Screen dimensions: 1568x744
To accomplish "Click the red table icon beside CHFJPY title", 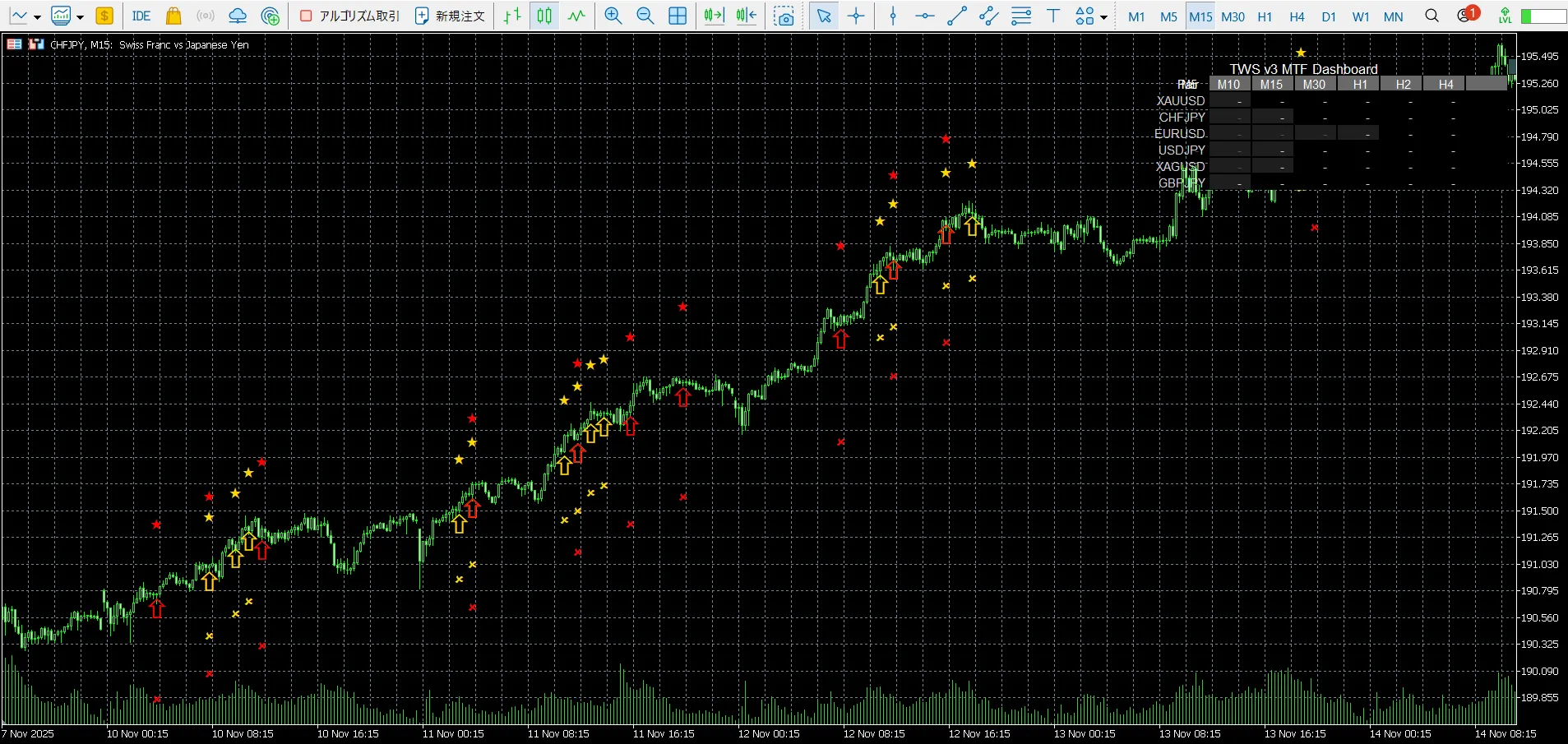I will [14, 44].
